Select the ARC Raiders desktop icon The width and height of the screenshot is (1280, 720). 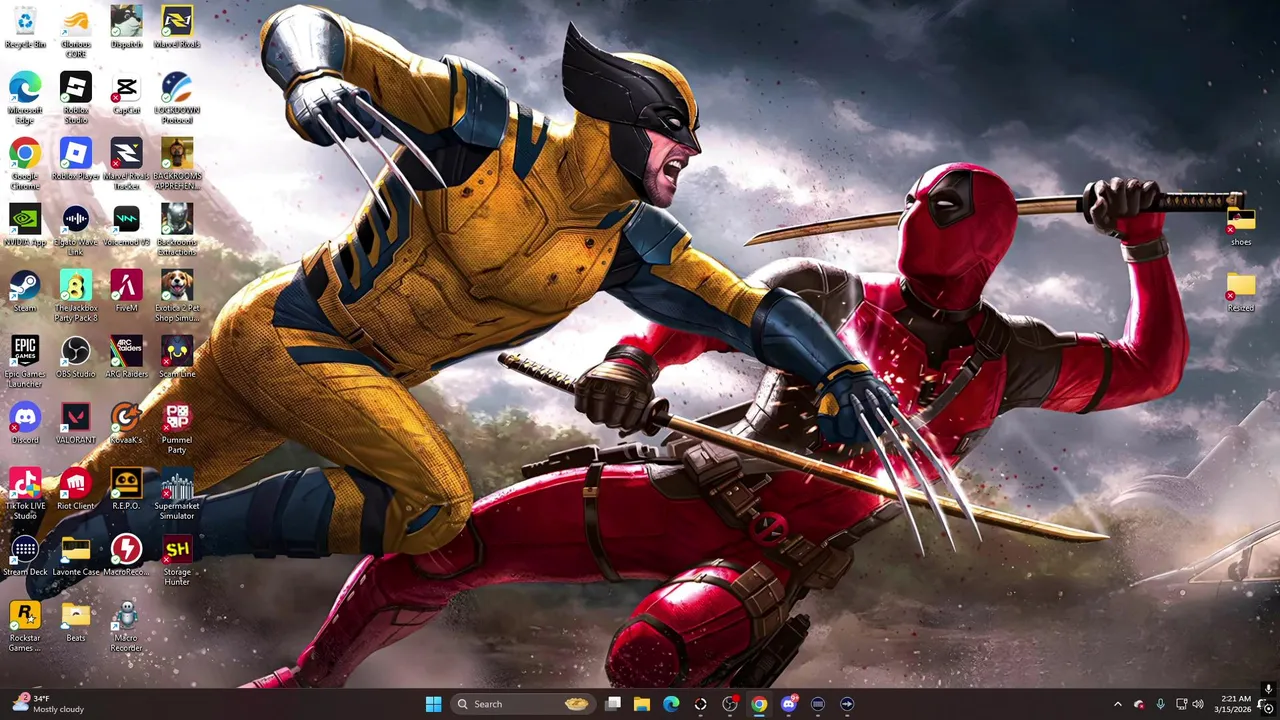click(126, 357)
